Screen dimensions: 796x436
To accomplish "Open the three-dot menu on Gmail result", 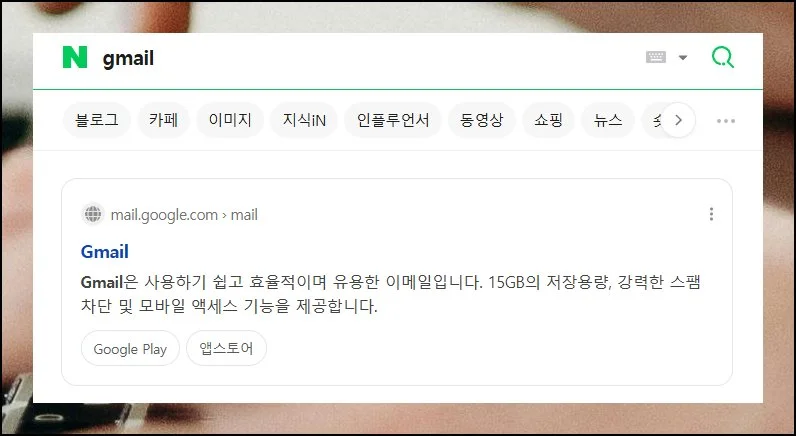I will click(711, 214).
